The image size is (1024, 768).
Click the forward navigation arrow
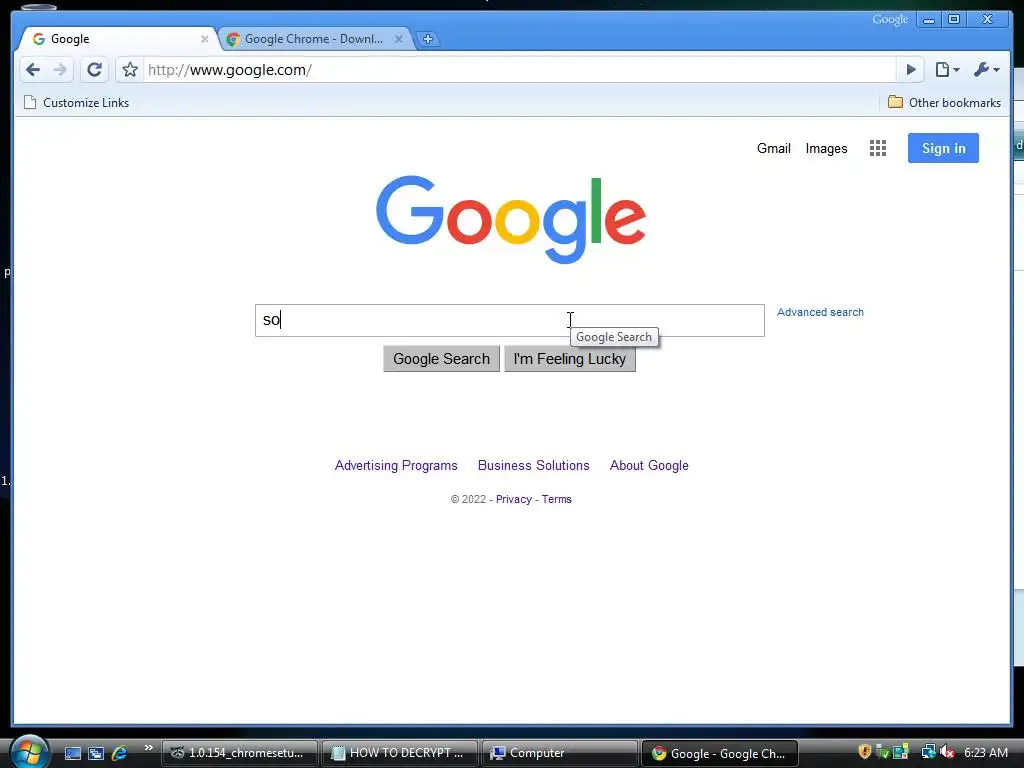pyautogui.click(x=60, y=69)
